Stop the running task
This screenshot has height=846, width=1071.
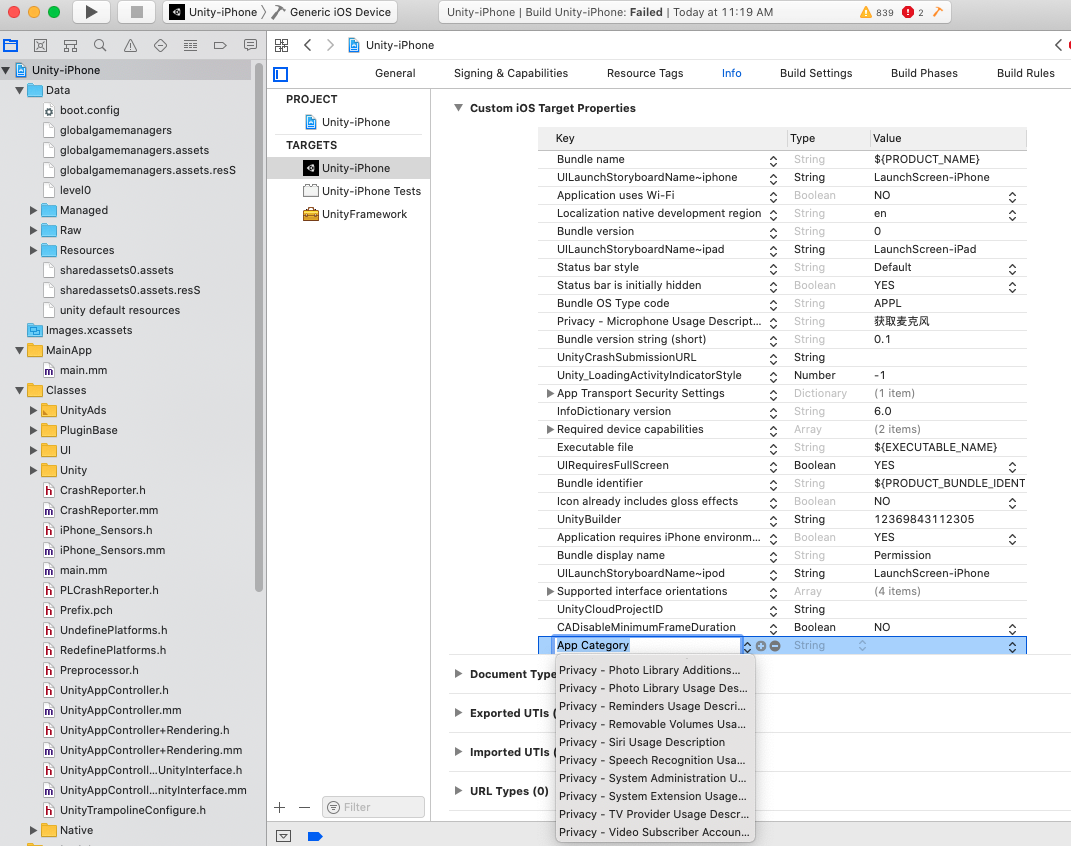coord(136,12)
